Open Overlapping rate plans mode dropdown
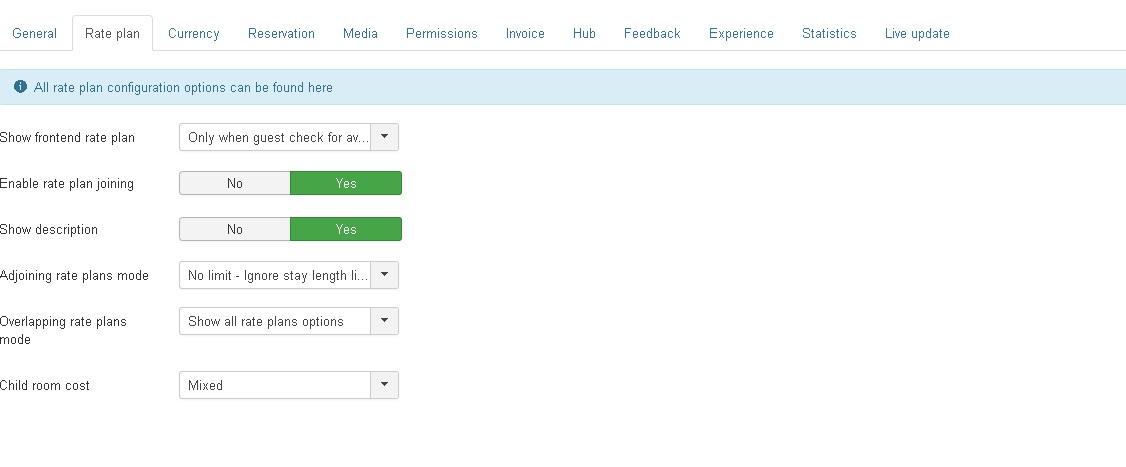Viewport: 1126px width, 467px height. [x=288, y=321]
